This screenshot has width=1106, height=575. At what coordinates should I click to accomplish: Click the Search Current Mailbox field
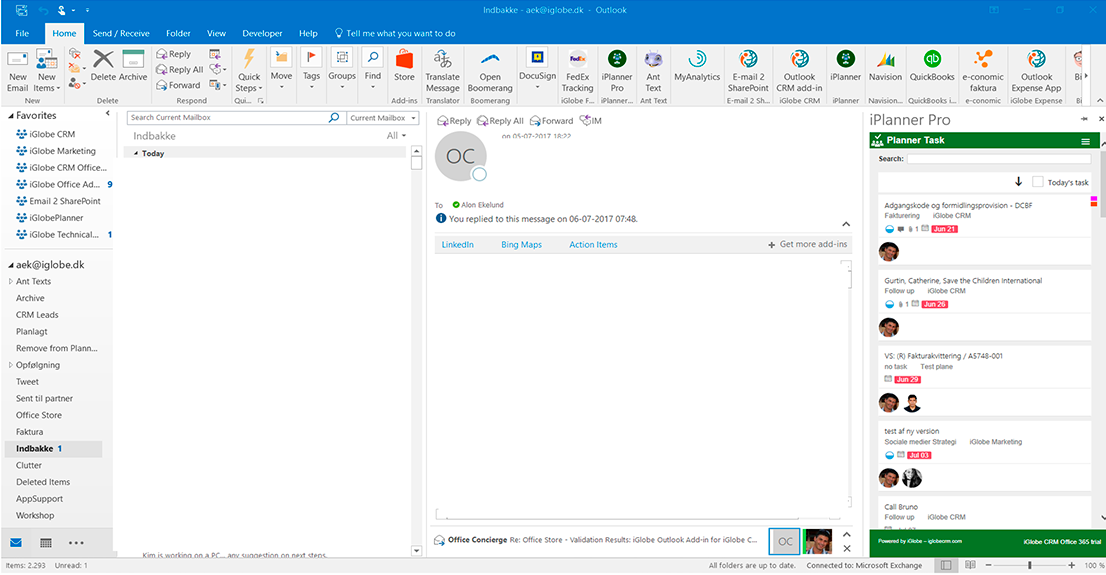pos(227,118)
